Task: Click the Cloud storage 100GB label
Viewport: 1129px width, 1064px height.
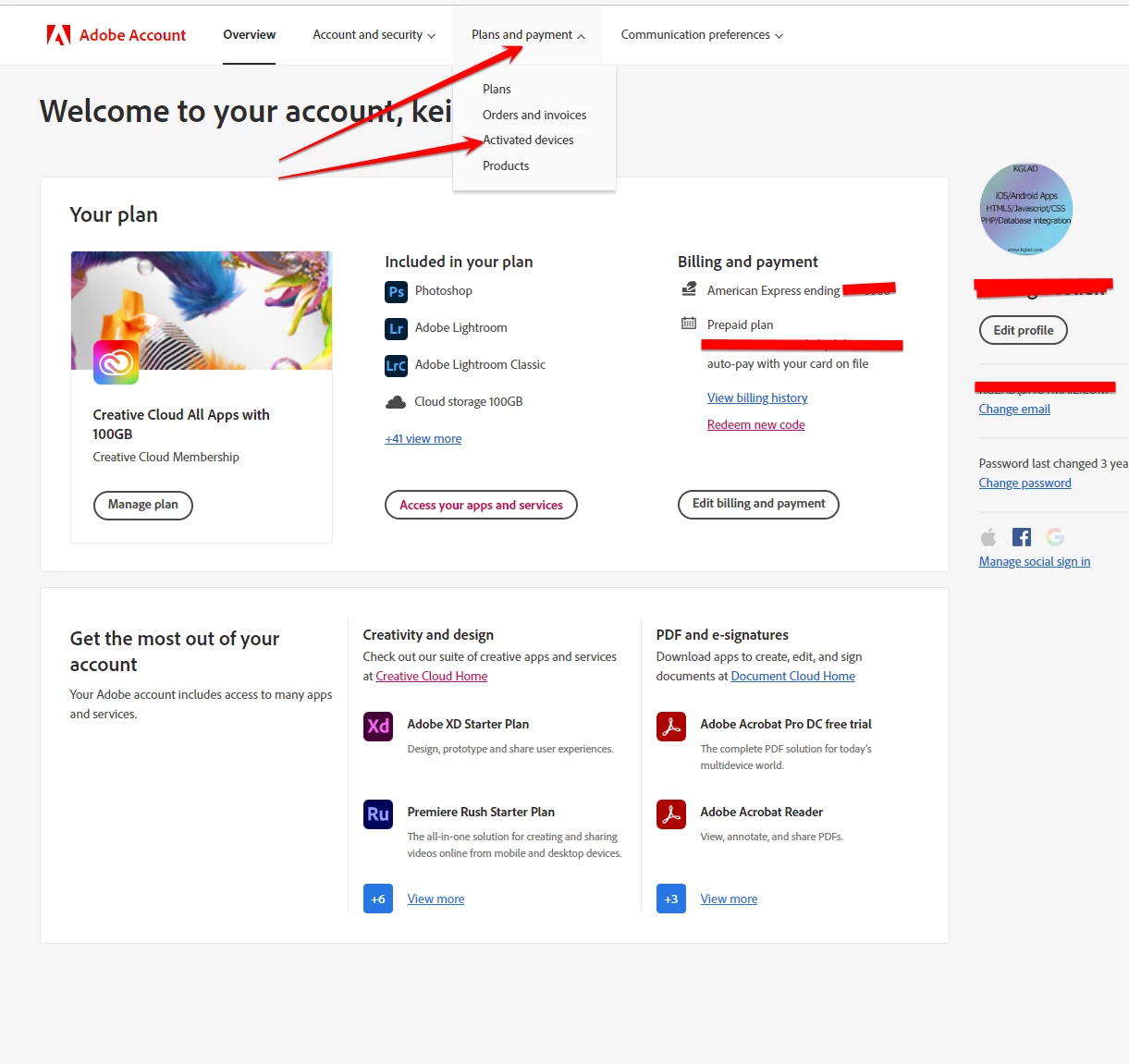Action: tap(469, 402)
